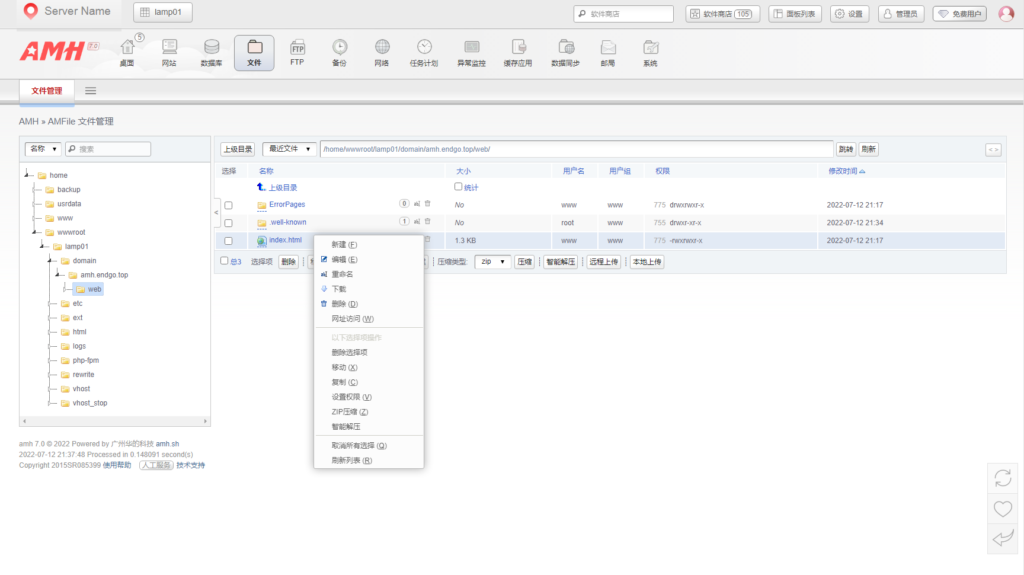Image resolution: width=1024 pixels, height=575 pixels.
Task: Collapse the sidebar with the '<' handle
Action: 216,212
